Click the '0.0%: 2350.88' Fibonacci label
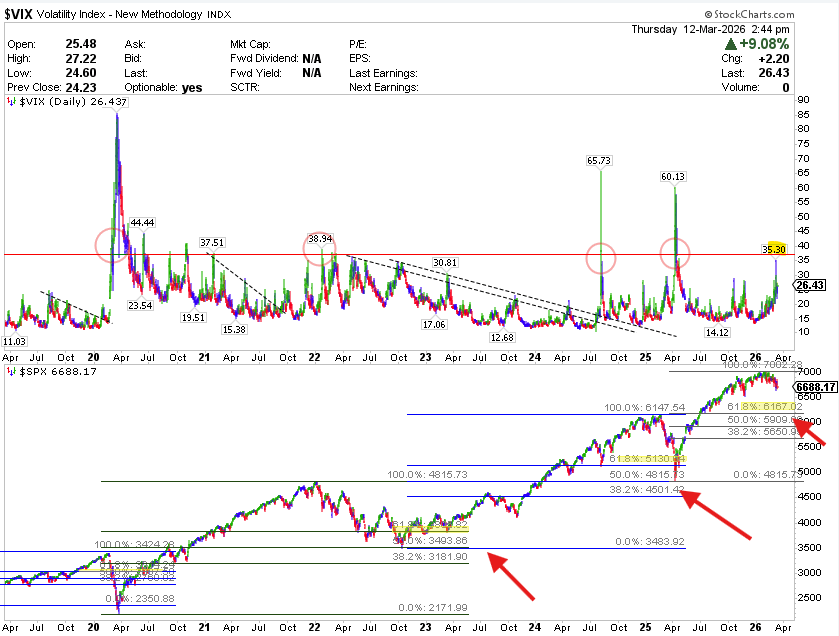839x636 pixels. point(140,599)
